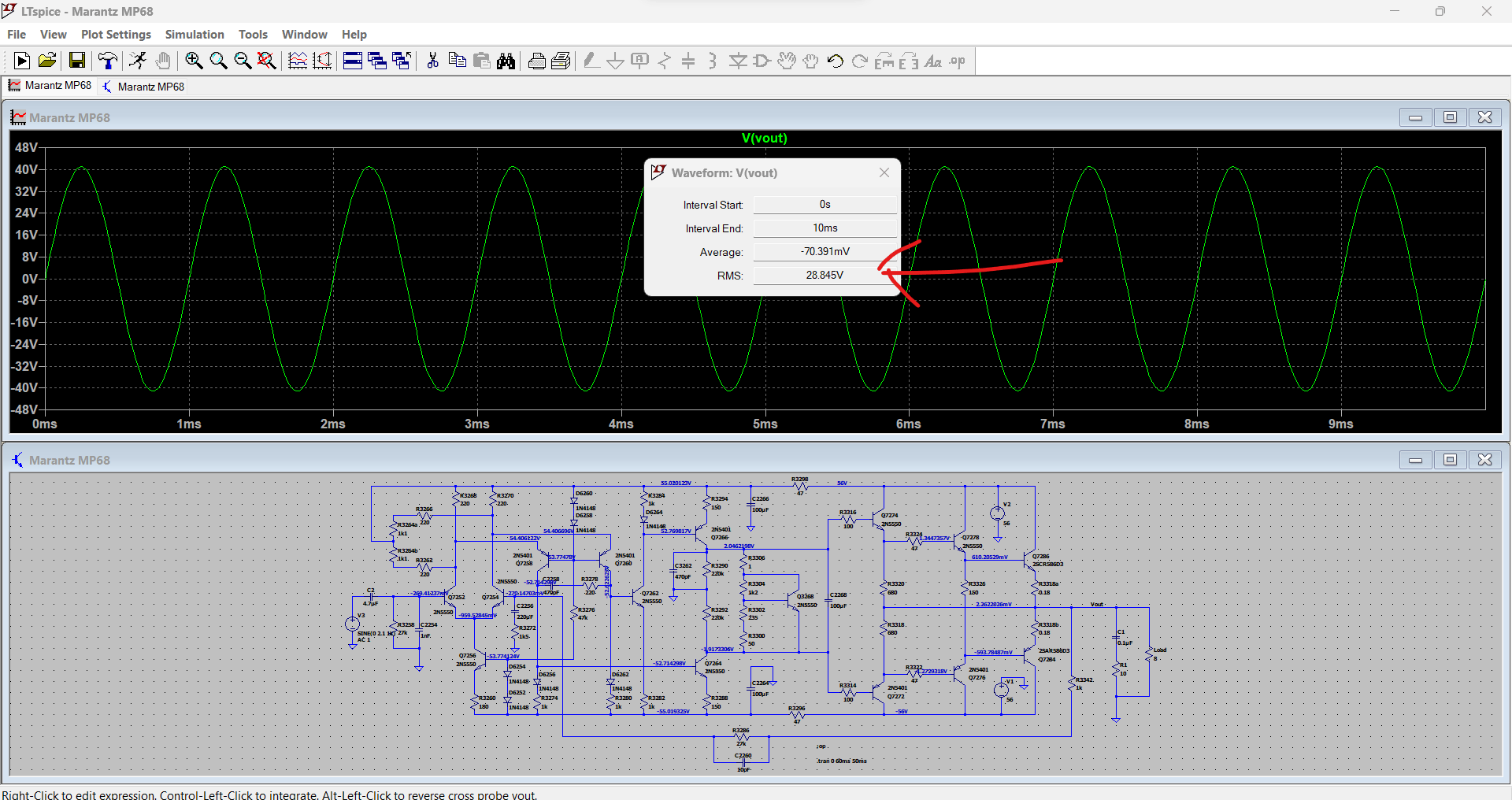1512x800 pixels.
Task: Close all windows using the toolbar icon
Action: pos(402,61)
